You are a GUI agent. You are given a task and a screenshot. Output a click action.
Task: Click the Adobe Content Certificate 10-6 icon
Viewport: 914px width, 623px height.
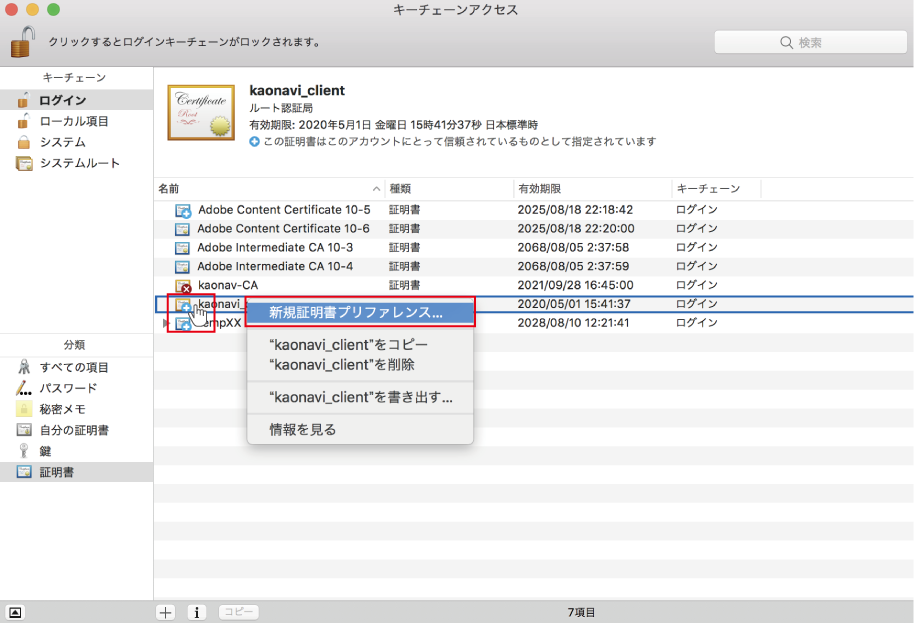182,229
